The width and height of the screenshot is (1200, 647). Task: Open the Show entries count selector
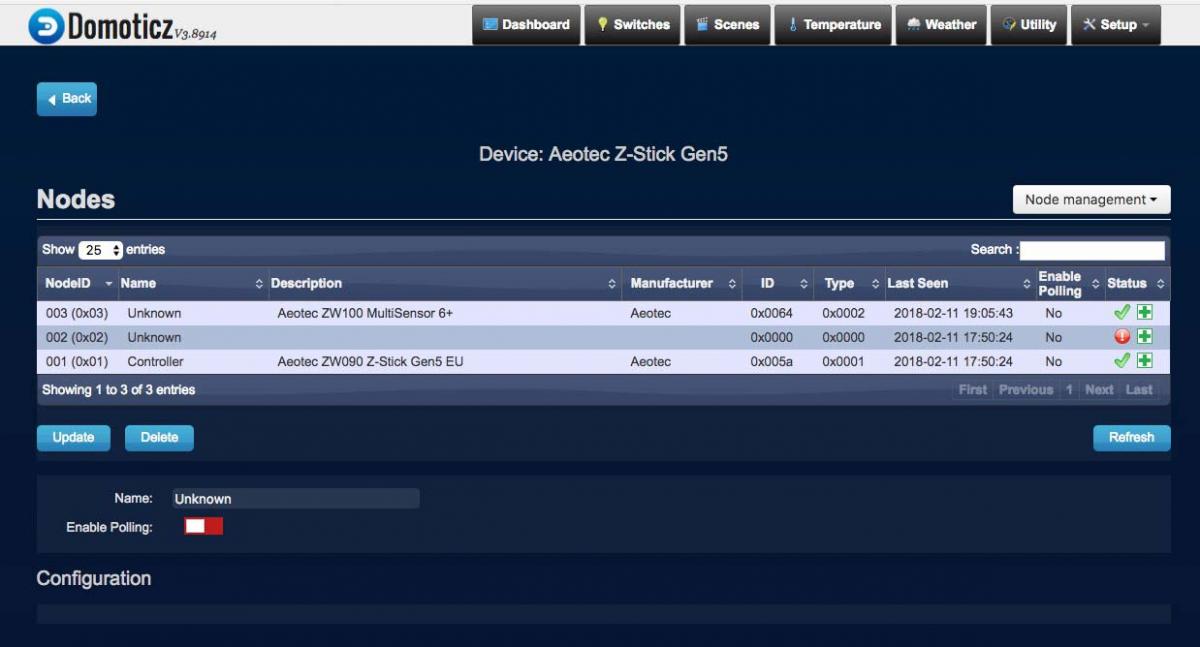pos(100,250)
